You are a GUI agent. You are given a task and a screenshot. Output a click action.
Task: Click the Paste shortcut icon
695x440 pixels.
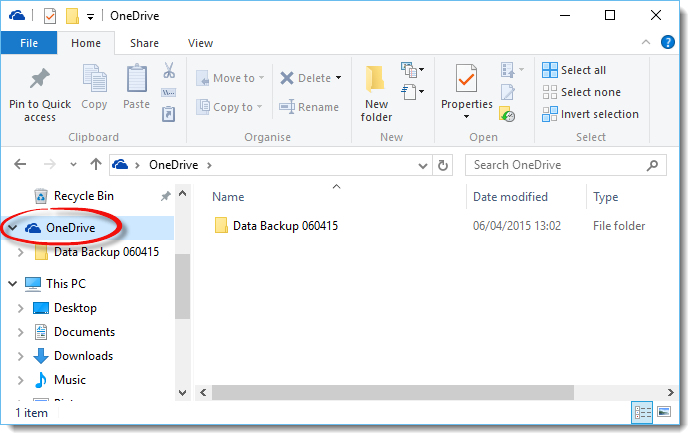[x=168, y=114]
